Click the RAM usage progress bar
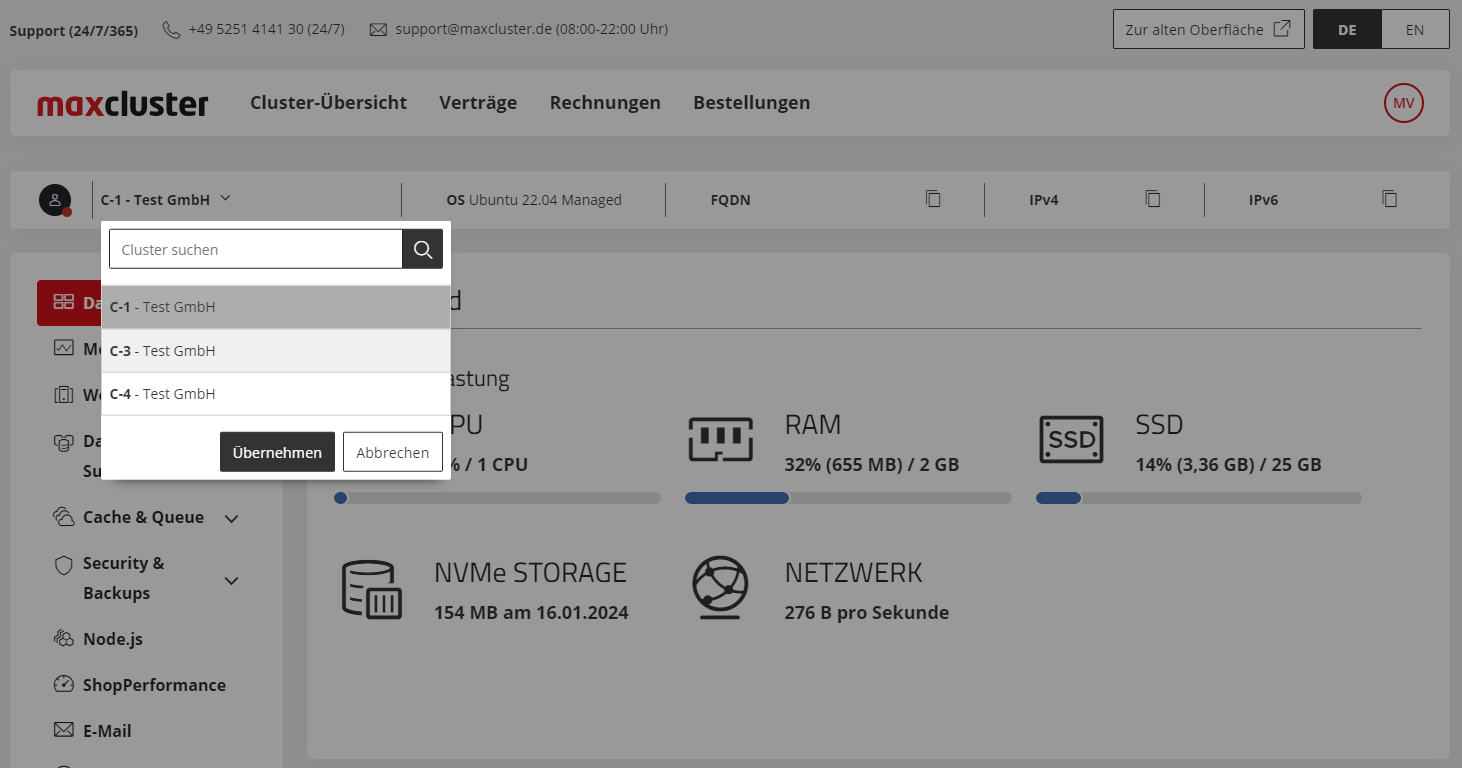 848,498
